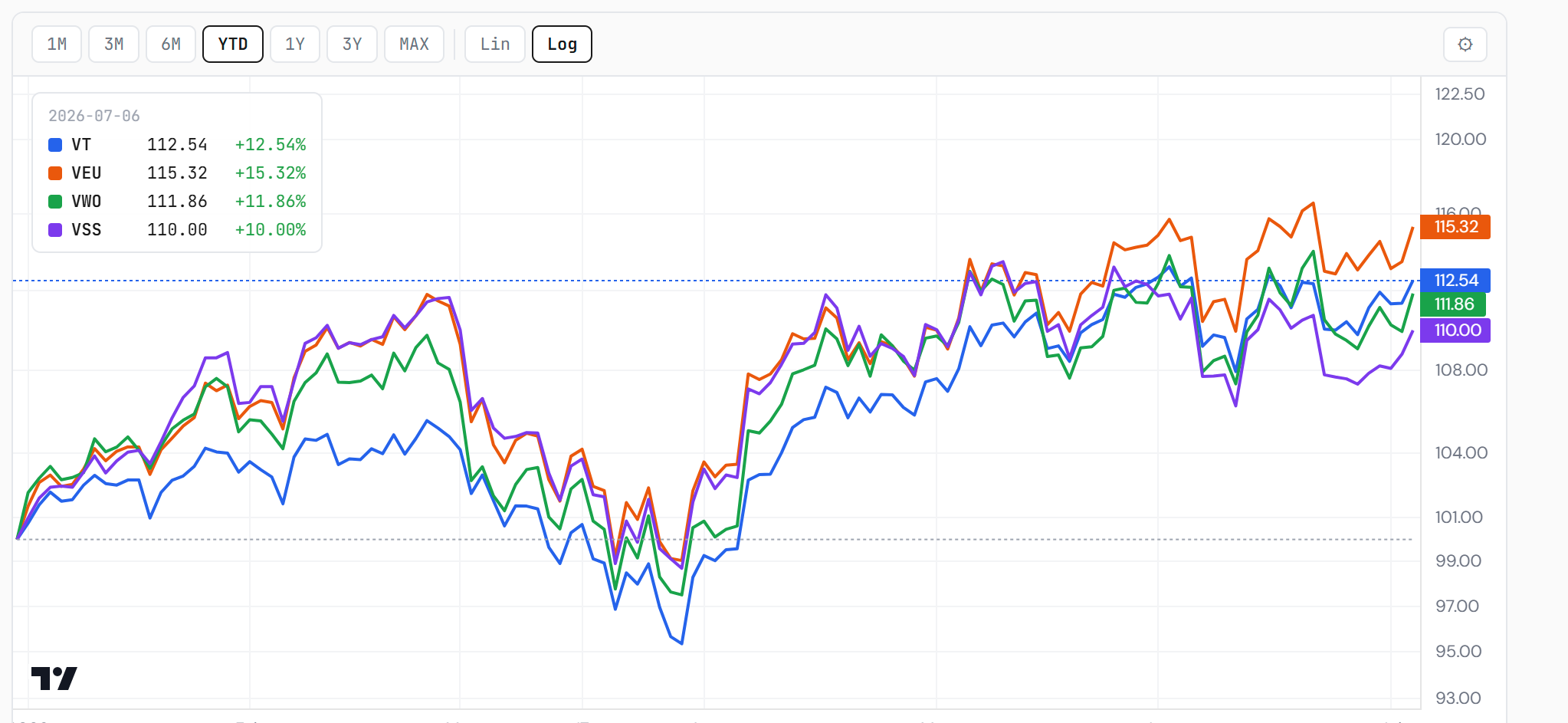Click the +15.32% change value
The width and height of the screenshot is (1568, 723).
point(271,173)
